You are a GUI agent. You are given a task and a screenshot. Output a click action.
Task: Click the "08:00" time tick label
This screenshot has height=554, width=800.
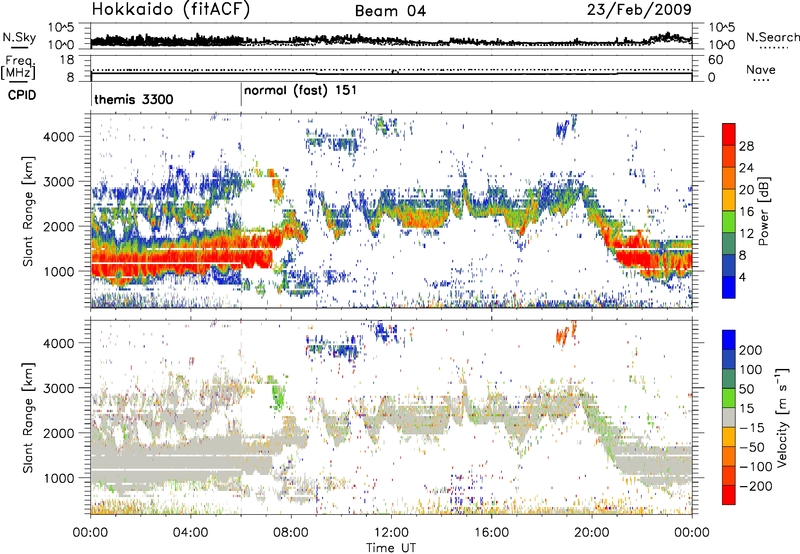tap(290, 533)
